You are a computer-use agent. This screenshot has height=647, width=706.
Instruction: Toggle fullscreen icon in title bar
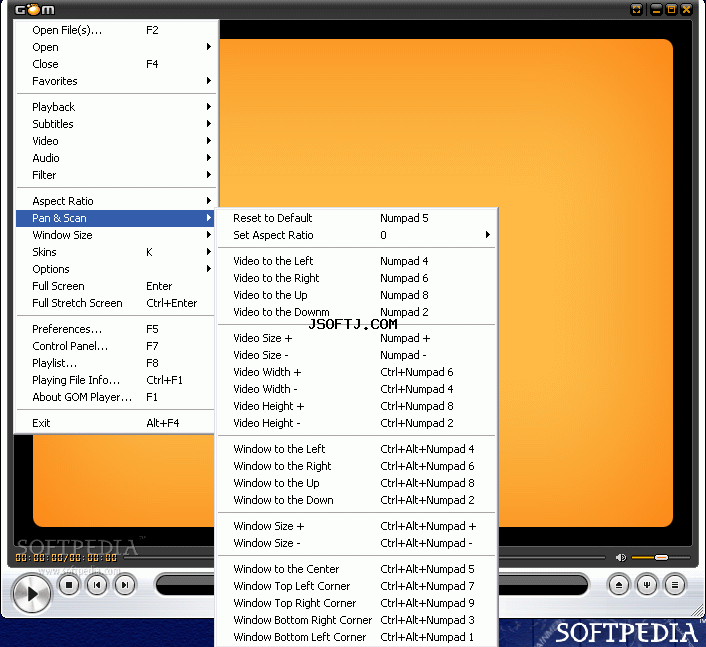click(636, 9)
